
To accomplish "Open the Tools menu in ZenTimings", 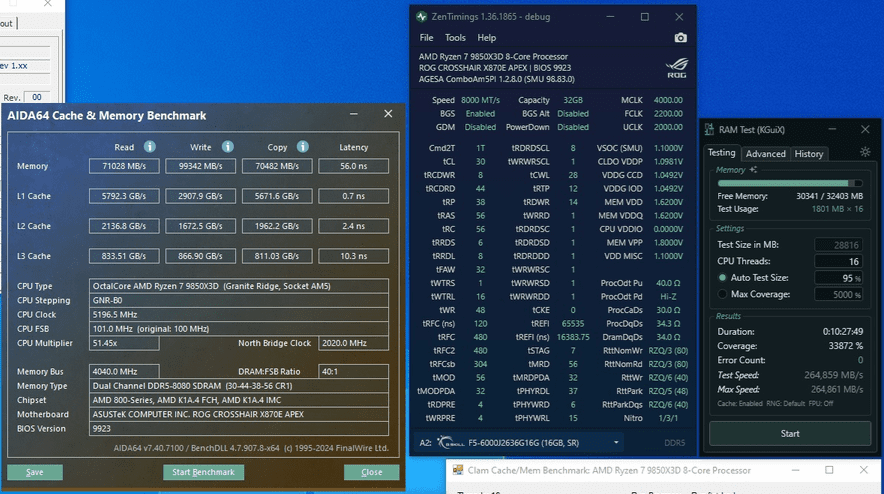I will (455, 38).
